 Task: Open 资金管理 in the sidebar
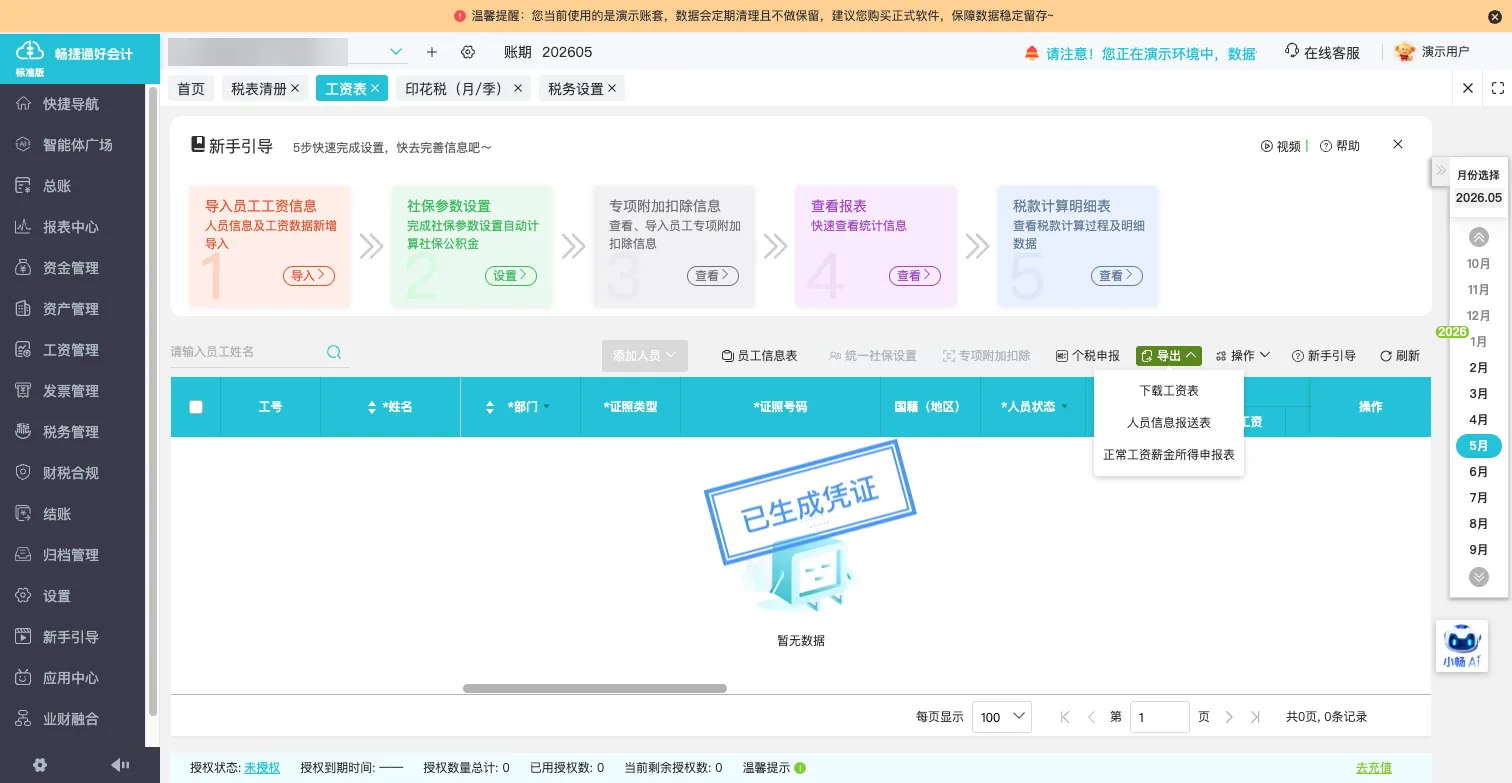coord(70,268)
